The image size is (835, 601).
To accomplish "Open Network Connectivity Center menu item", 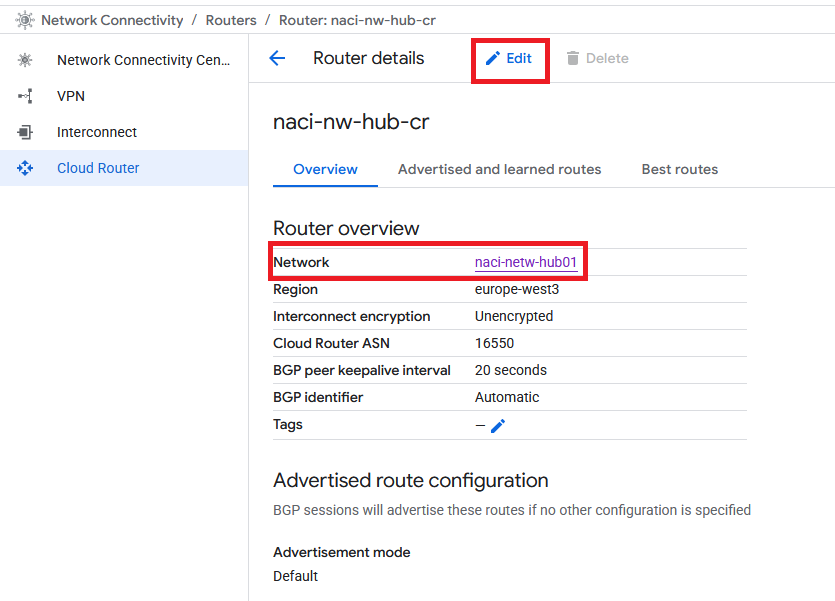I will point(143,60).
